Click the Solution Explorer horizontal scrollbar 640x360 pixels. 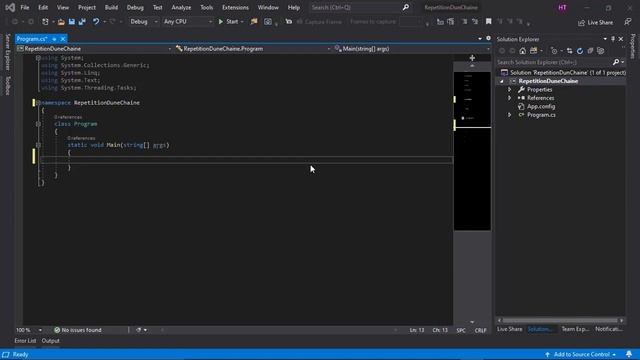pyautogui.click(x=560, y=321)
